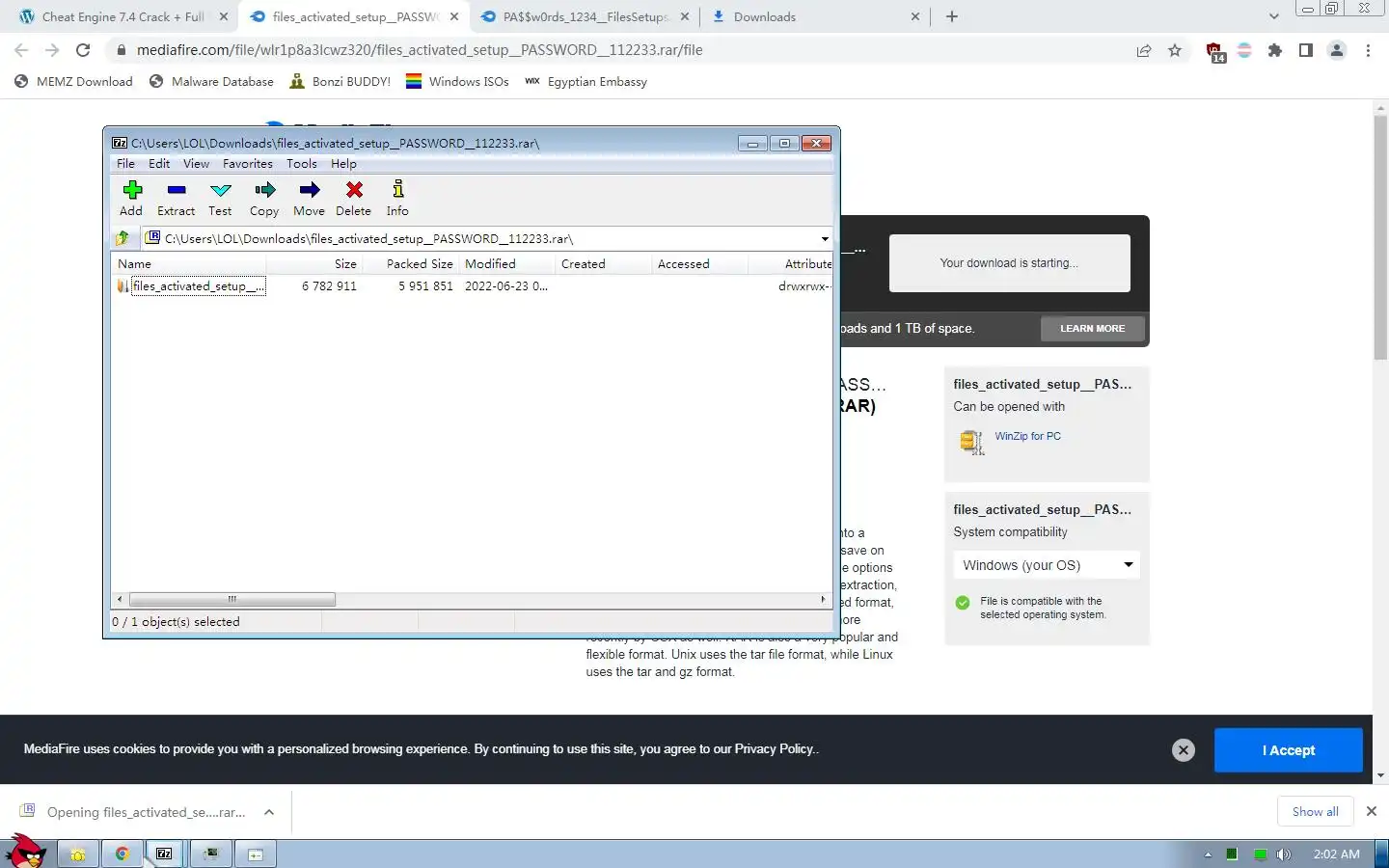Screen dimensions: 1389x868
Task: Open the Favorites menu in 7-Zip
Action: [x=247, y=164]
